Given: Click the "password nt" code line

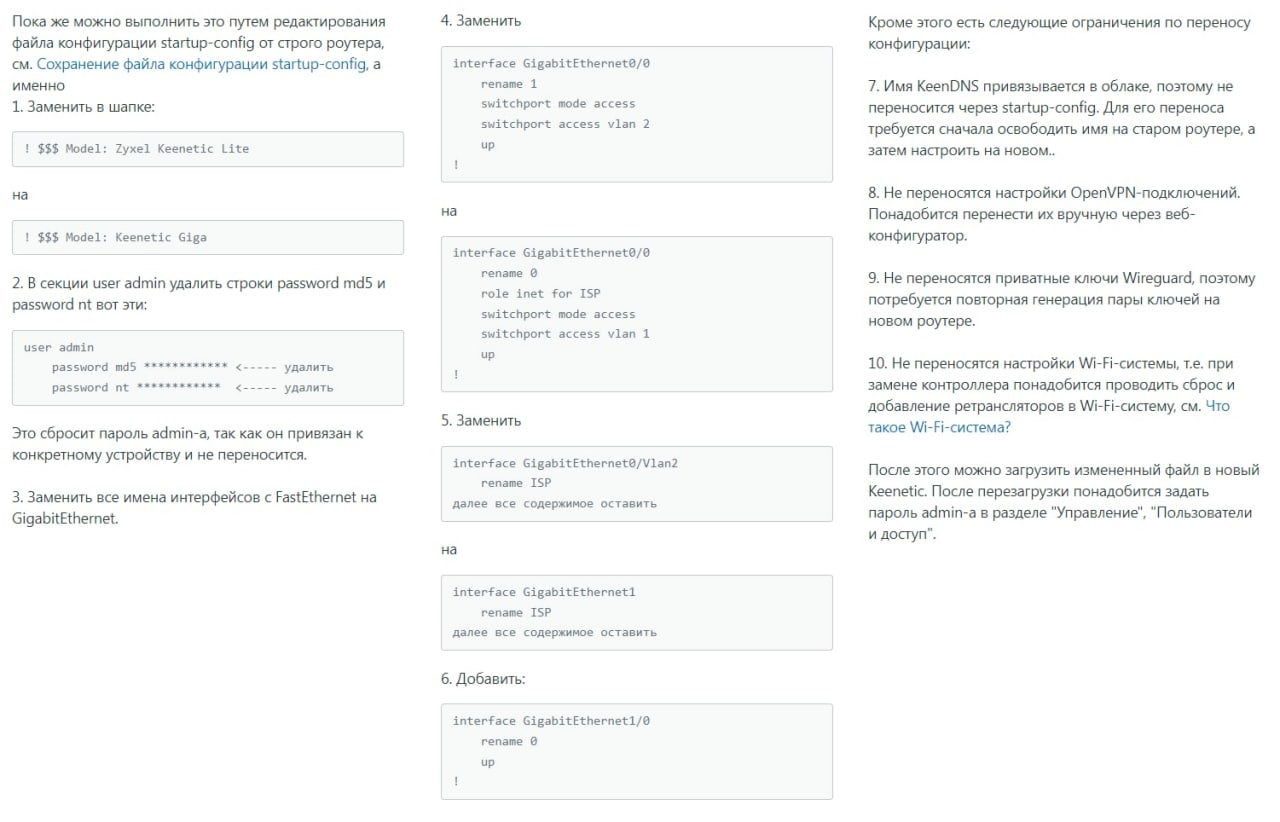Looking at the screenshot, I should (x=135, y=388).
